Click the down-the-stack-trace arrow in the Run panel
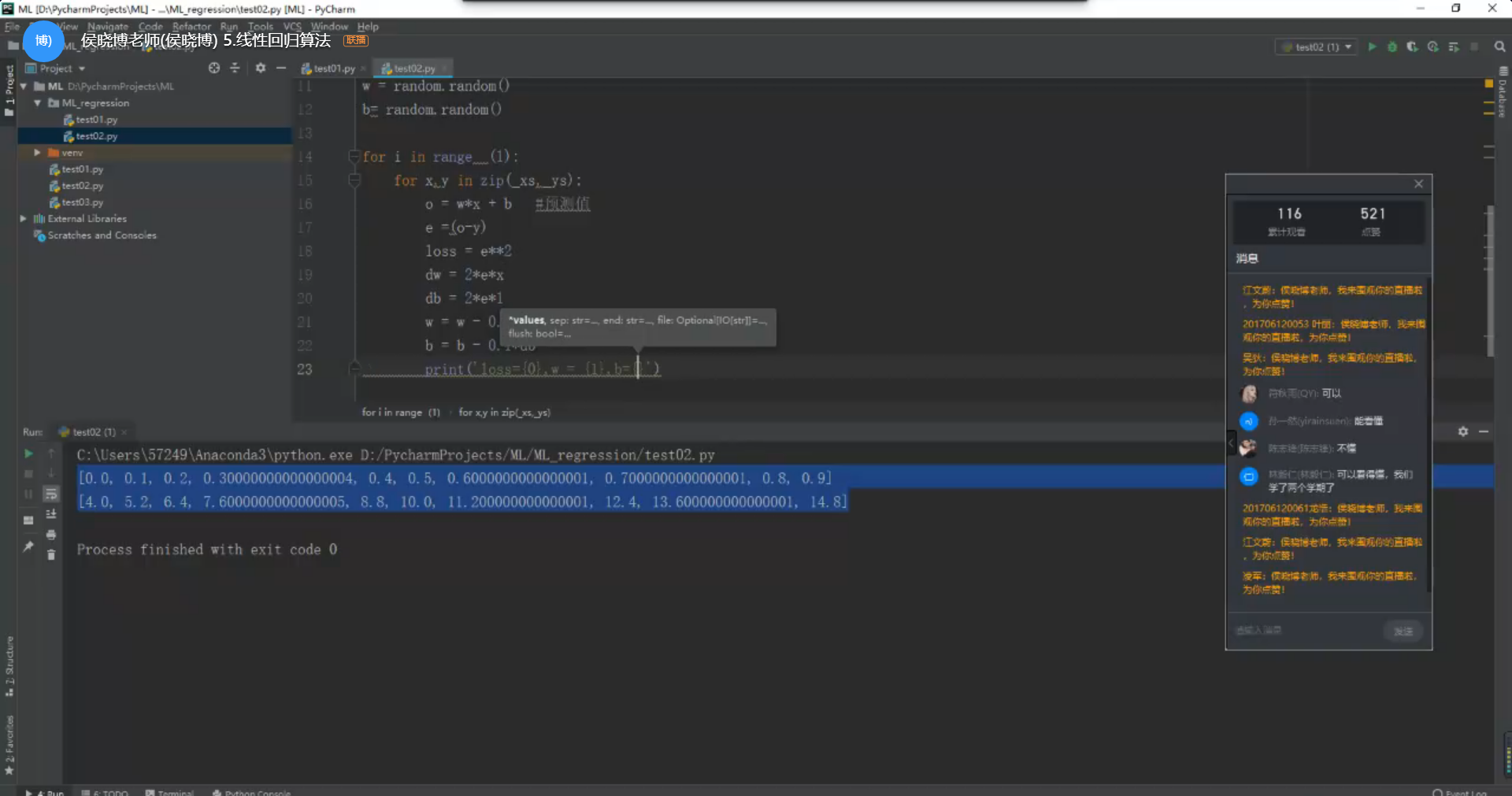Image resolution: width=1512 pixels, height=796 pixels. 51,473
